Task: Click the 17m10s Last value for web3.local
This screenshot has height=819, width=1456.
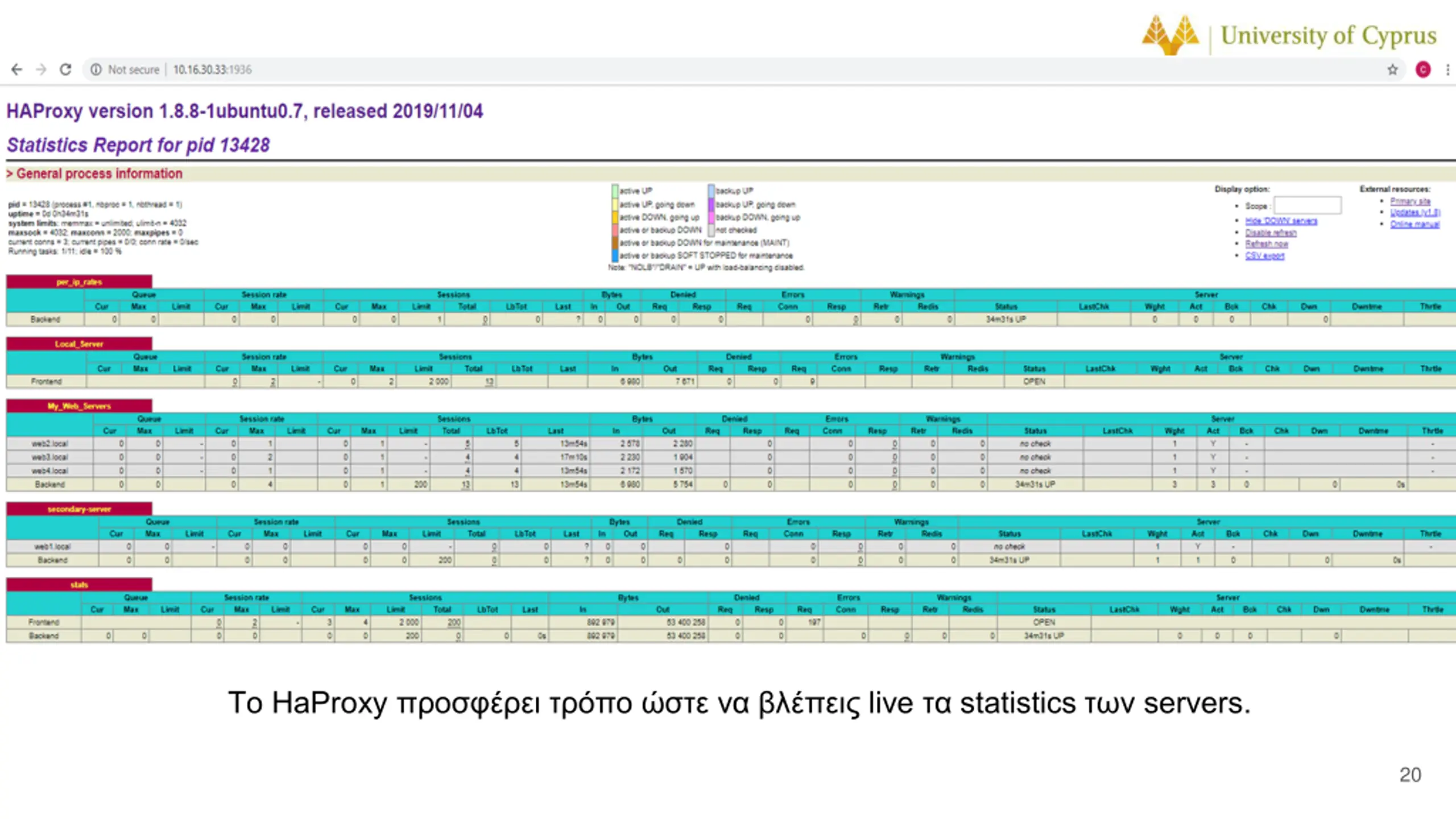Action: pyautogui.click(x=573, y=457)
